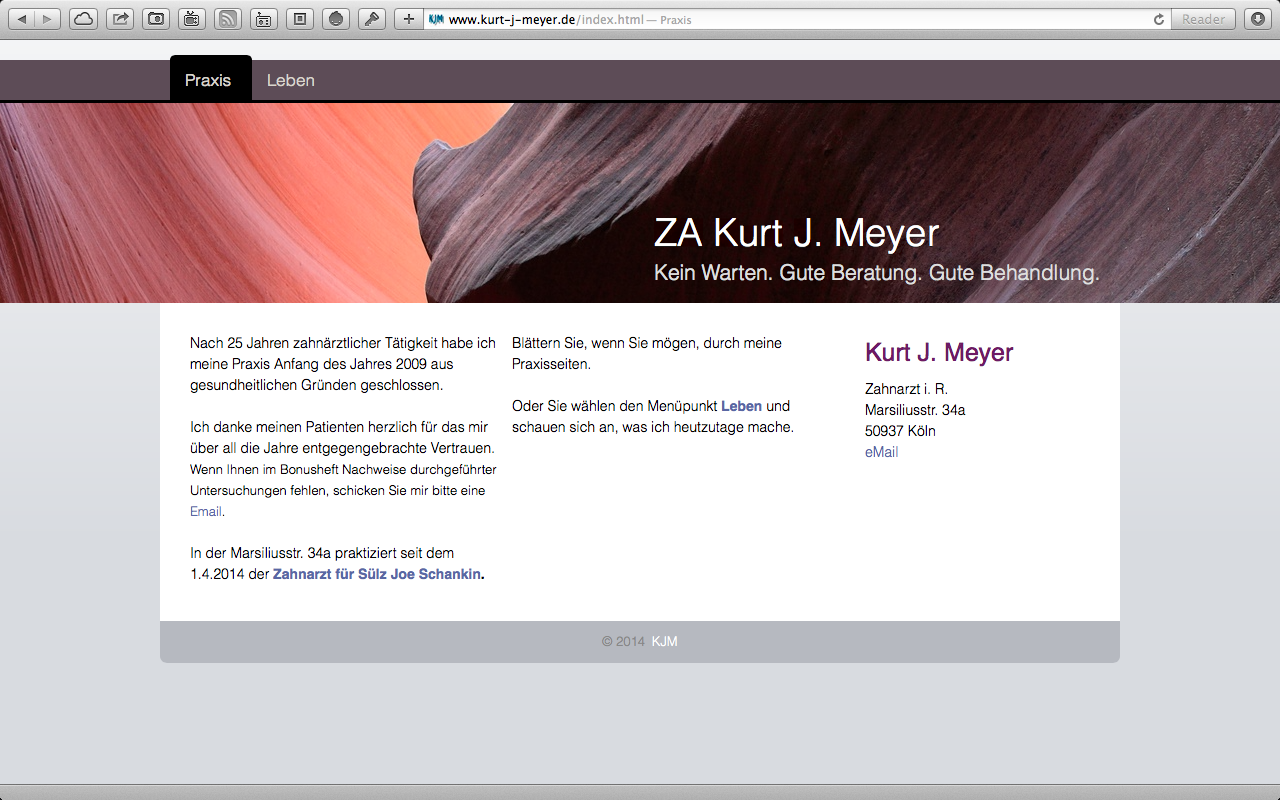Viewport: 1280px width, 800px height.
Task: Open the Zahnarzt für Sülz Joe Schankin link
Action: pyautogui.click(x=376, y=574)
